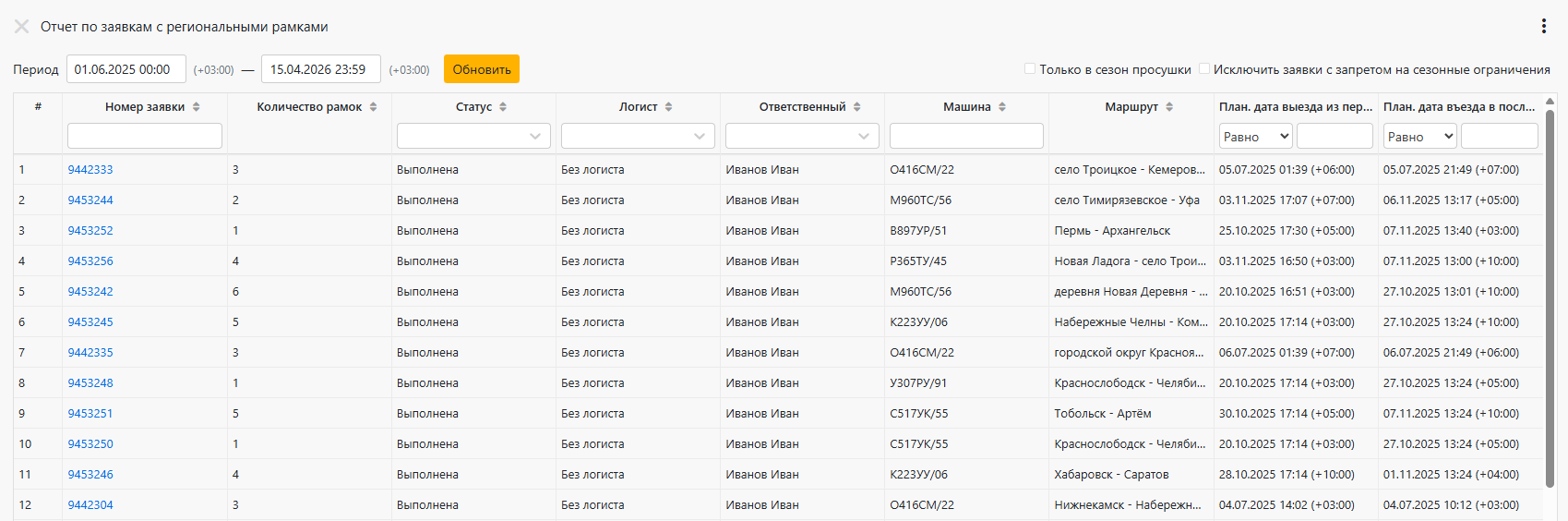1568x521 pixels.
Task: Open request link 9442333
Action: coord(90,170)
